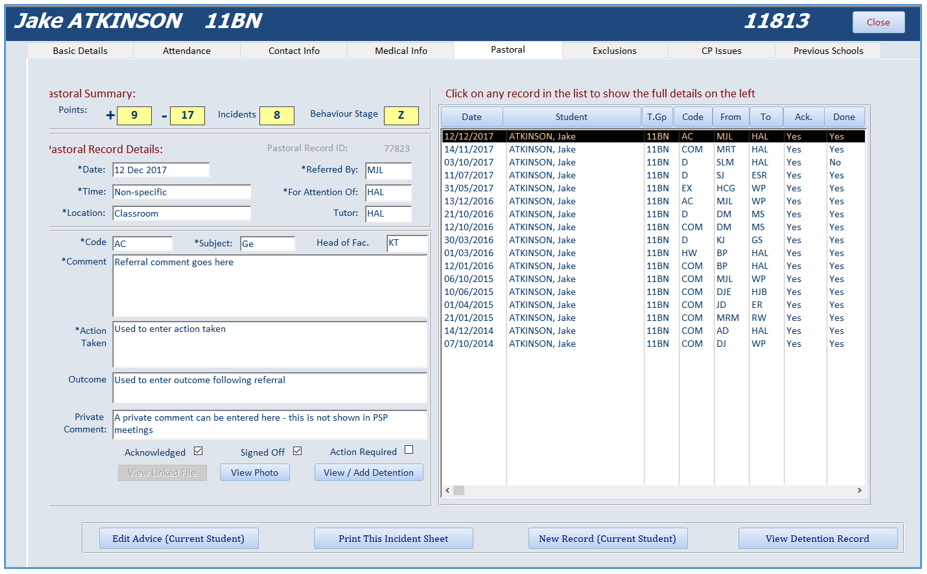This screenshot has height=574, width=927.
Task: Click the T.Gp column header
Action: [x=657, y=117]
